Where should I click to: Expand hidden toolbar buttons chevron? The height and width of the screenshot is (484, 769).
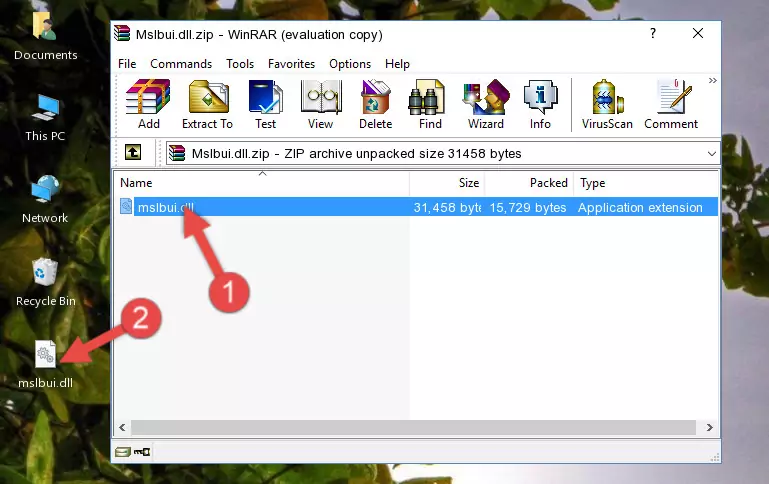[x=713, y=80]
